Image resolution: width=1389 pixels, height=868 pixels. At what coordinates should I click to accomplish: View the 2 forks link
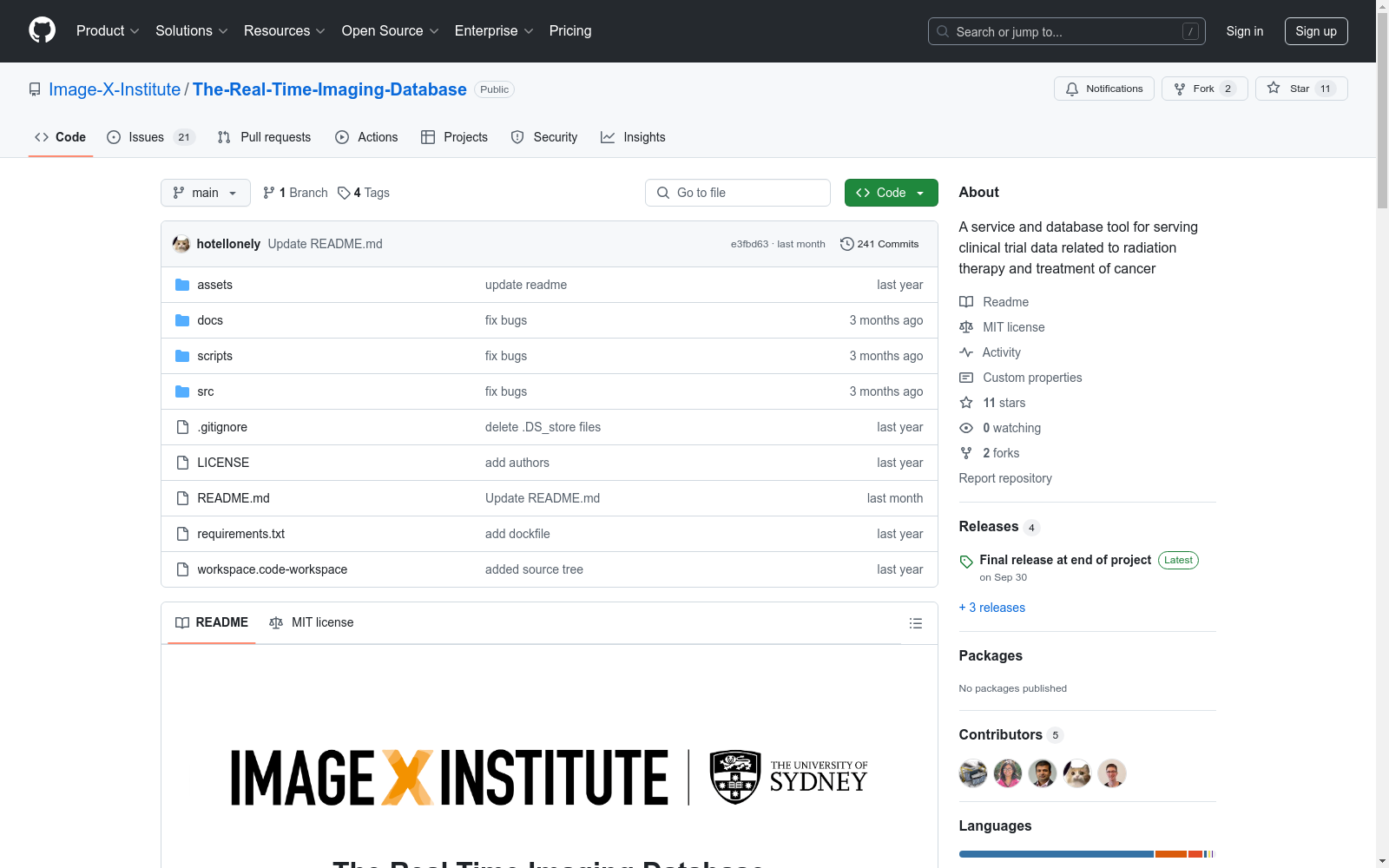tap(990, 453)
